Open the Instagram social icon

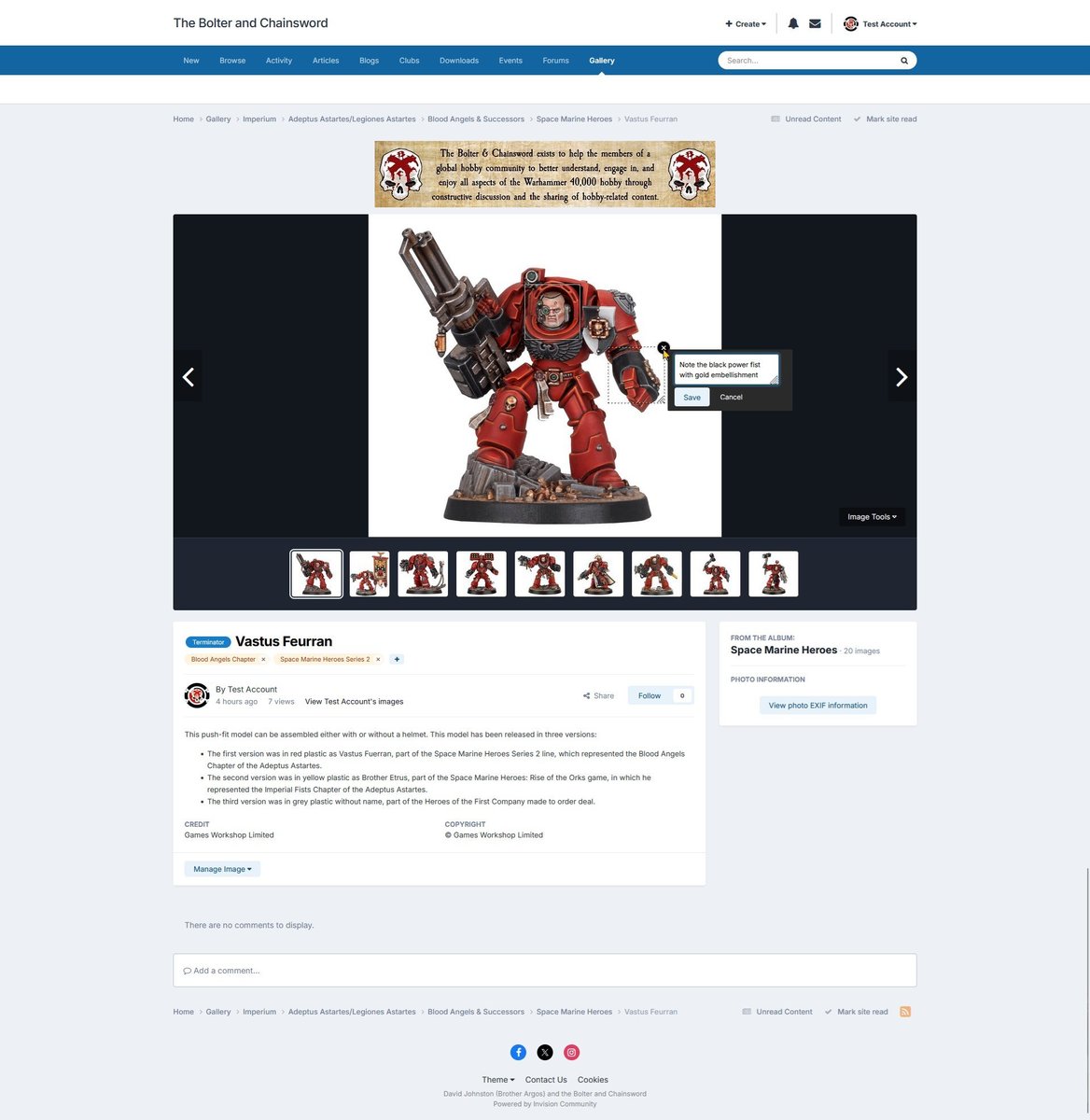572,1052
